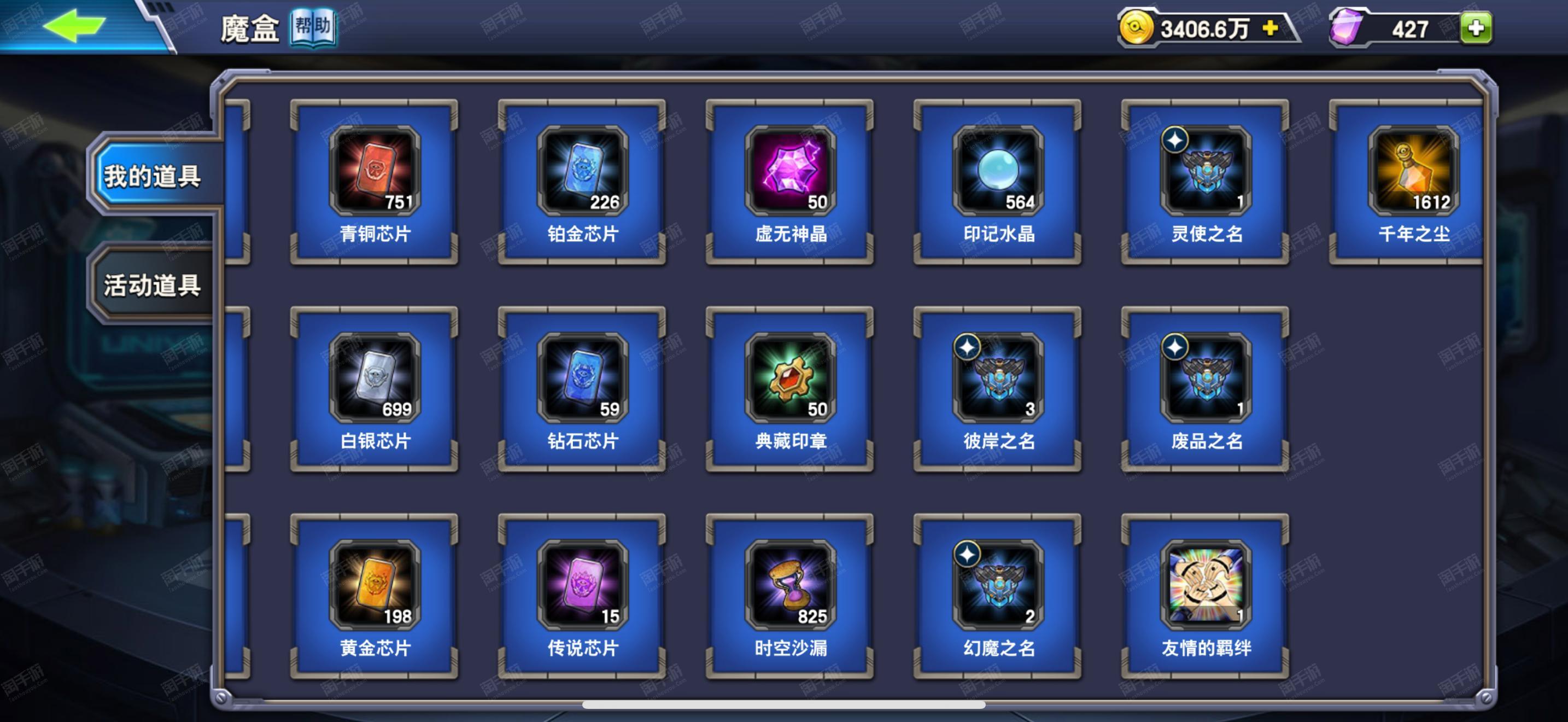Switch to the 活动道具 tab
The image size is (1568, 722).
(152, 285)
